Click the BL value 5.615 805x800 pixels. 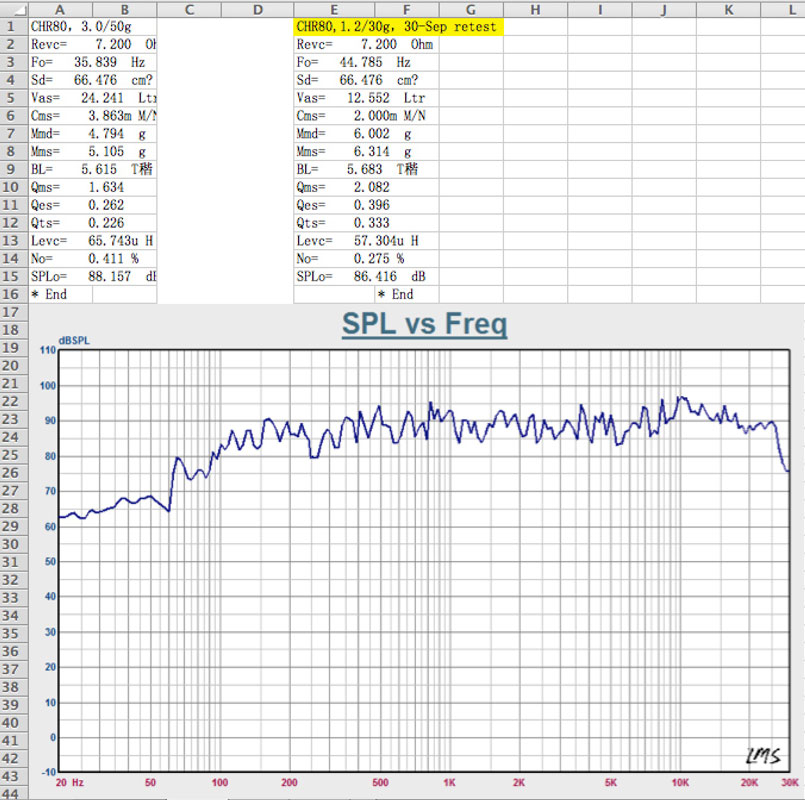pos(99,169)
